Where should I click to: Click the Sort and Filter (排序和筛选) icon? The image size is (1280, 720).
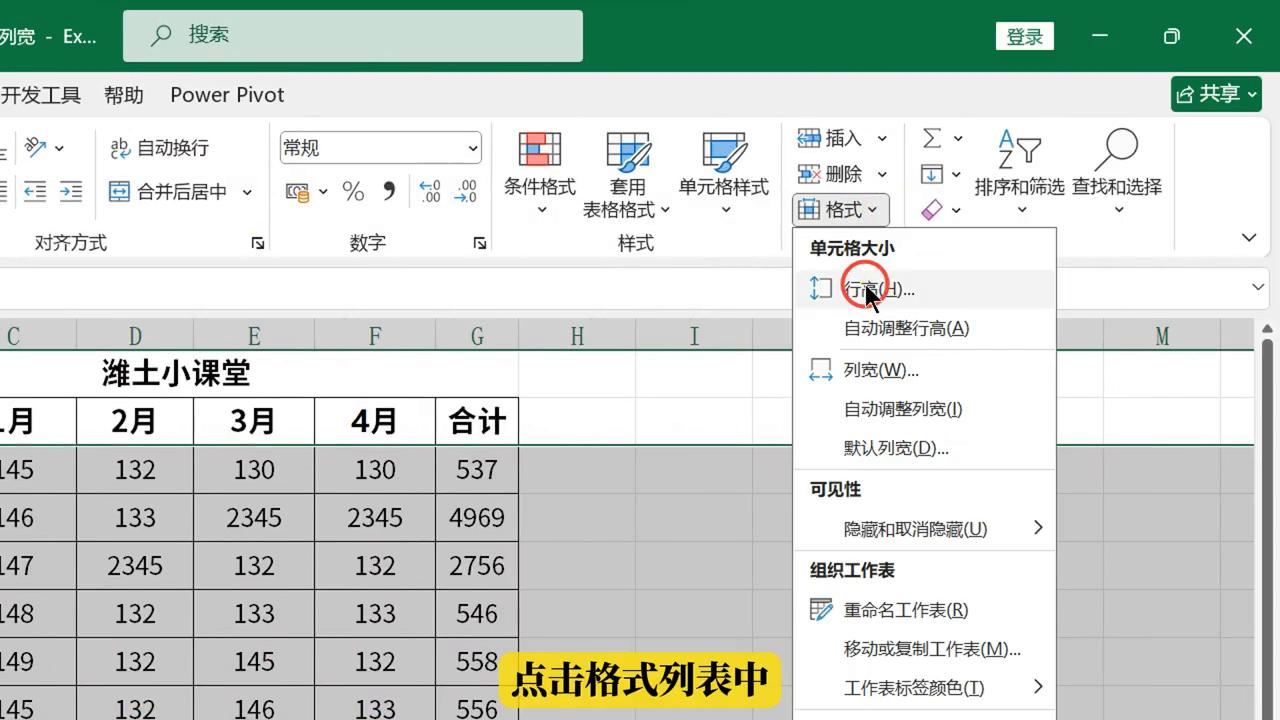1019,151
